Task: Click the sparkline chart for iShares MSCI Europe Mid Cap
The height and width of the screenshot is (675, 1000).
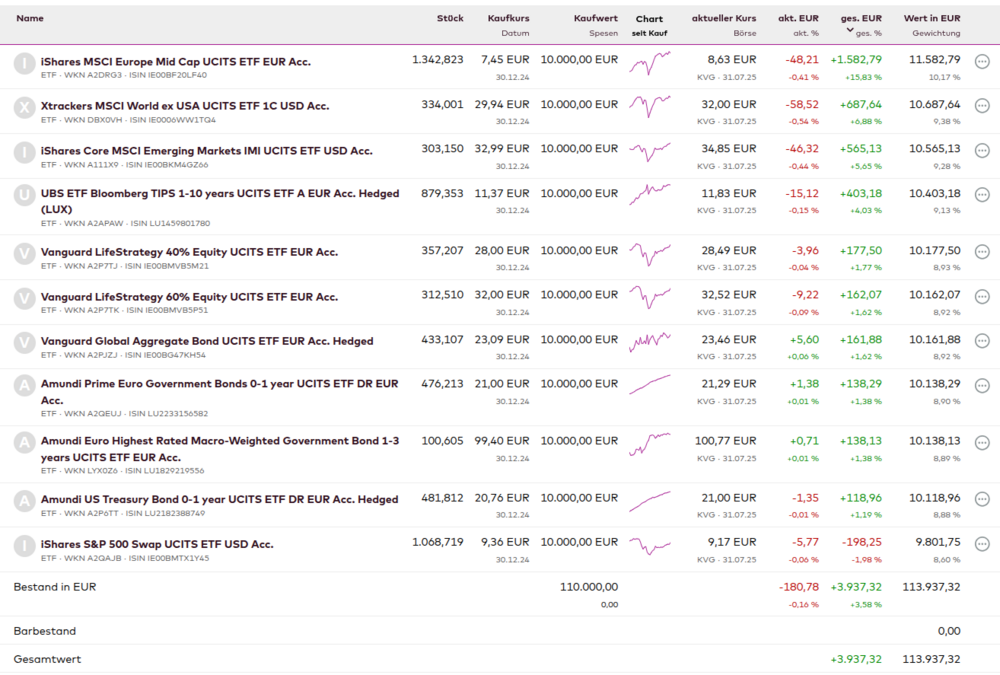Action: tap(649, 63)
